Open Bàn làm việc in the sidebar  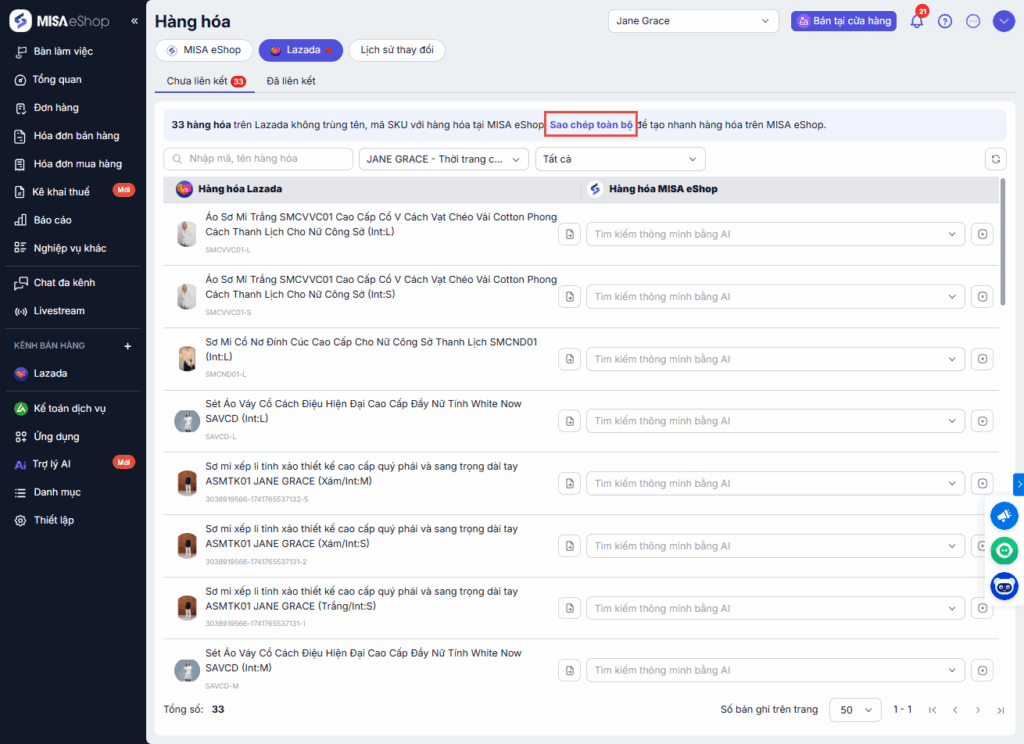tap(63, 52)
